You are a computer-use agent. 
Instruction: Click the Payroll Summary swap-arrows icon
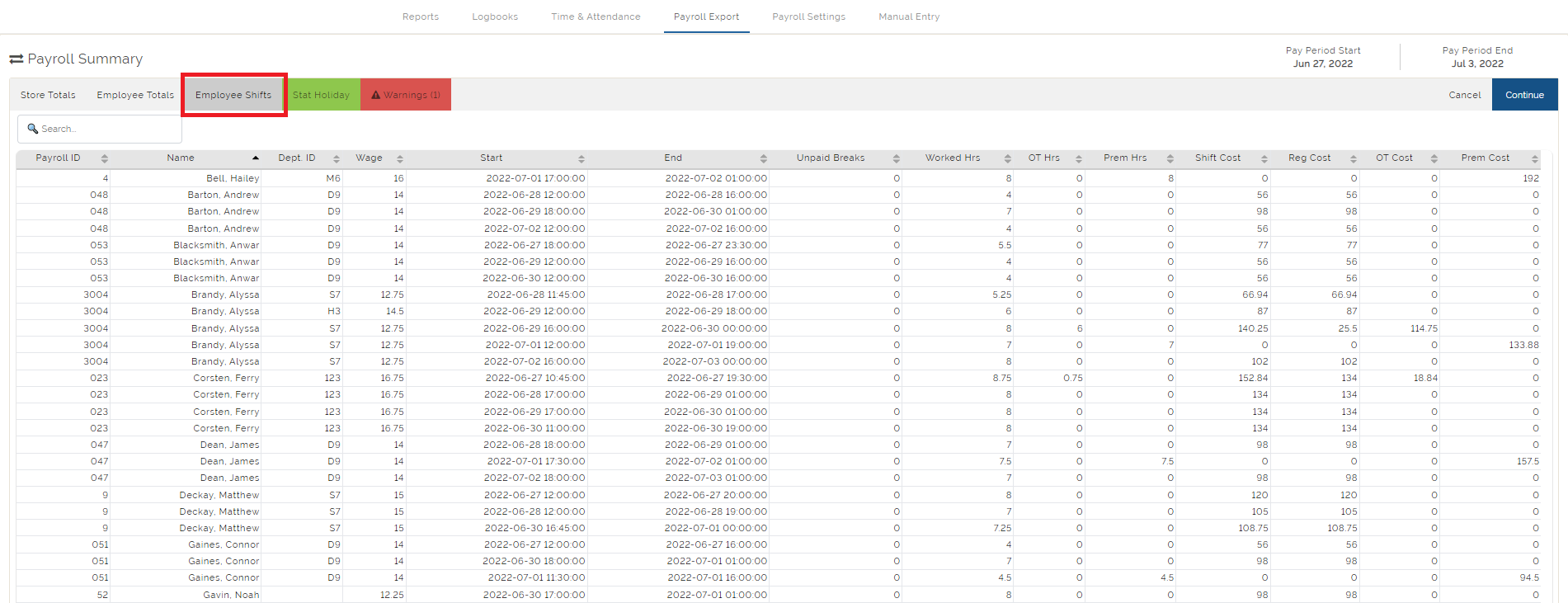[x=16, y=59]
